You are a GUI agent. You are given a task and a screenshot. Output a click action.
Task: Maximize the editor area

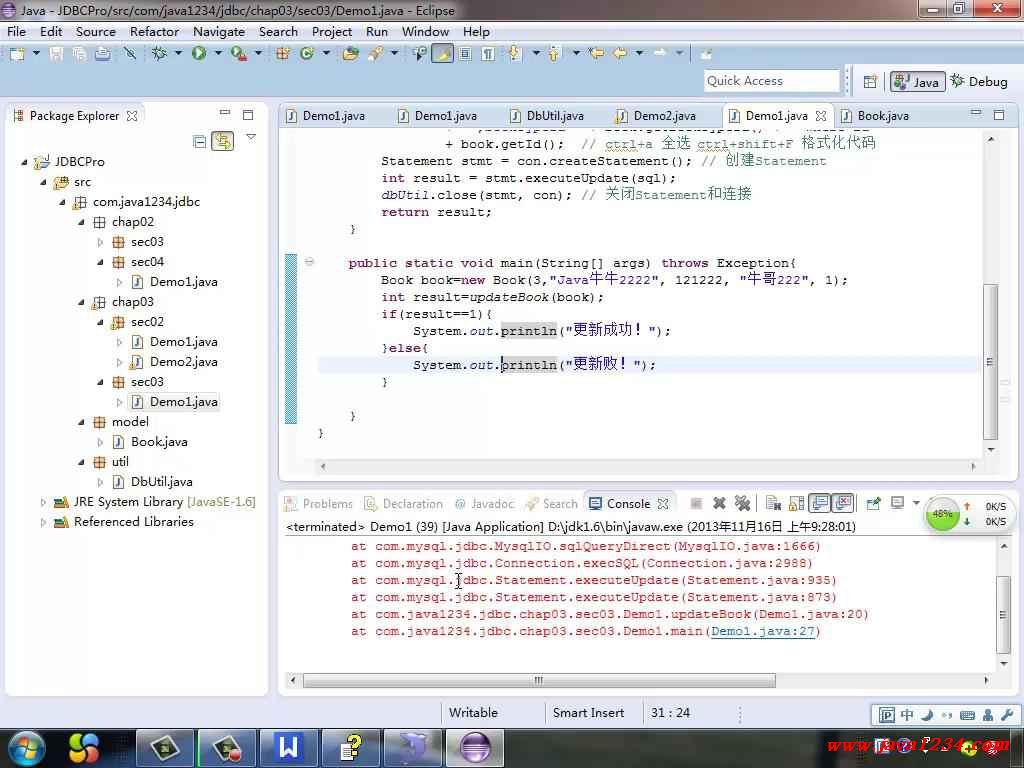(999, 115)
